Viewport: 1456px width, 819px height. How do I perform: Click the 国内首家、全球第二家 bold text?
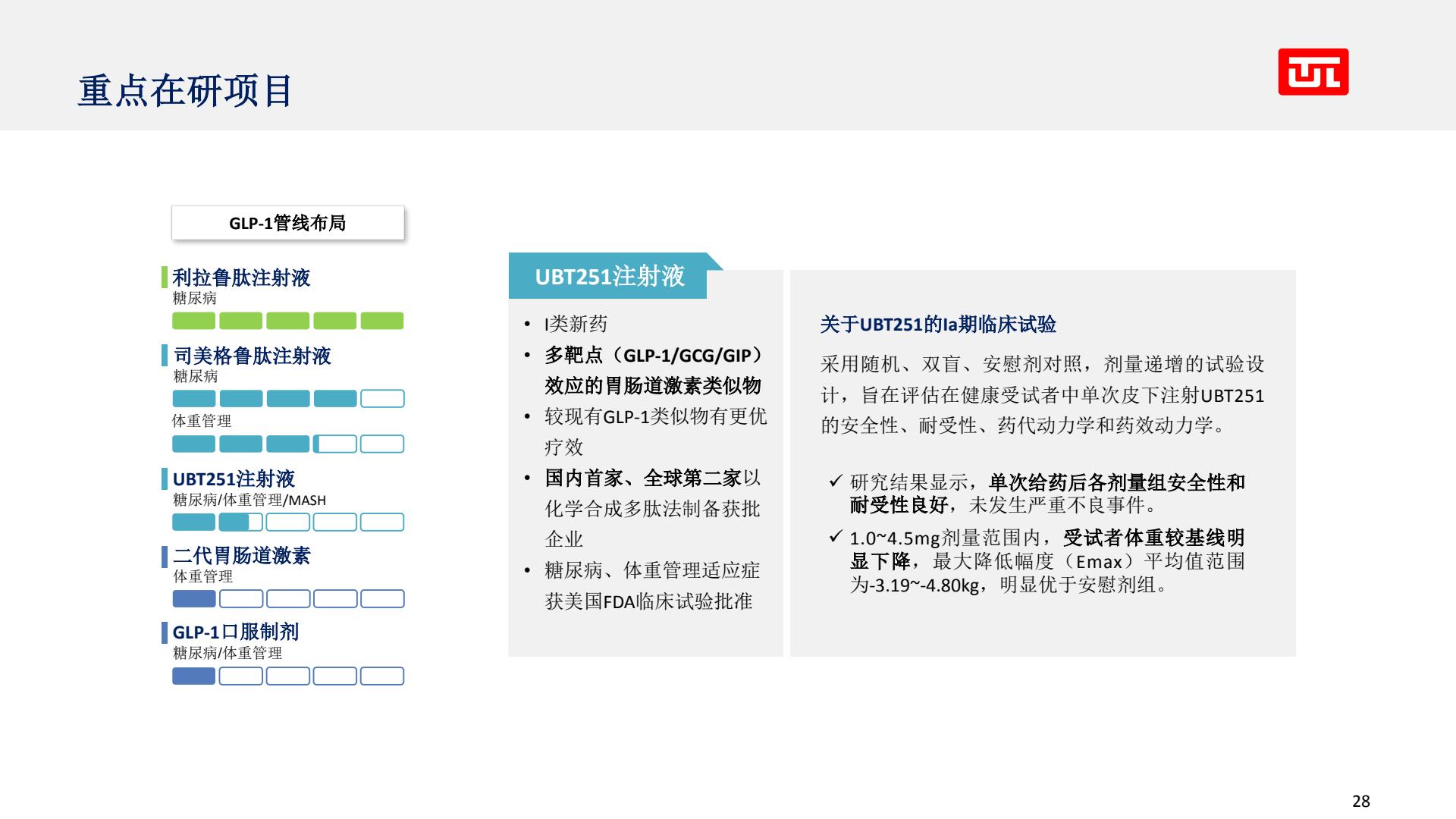pos(642,479)
